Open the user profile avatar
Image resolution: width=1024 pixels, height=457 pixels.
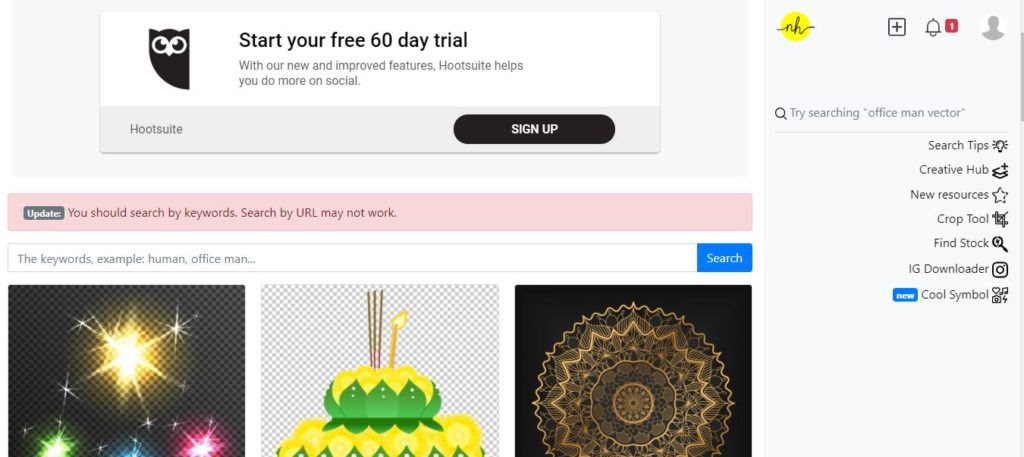coord(993,27)
